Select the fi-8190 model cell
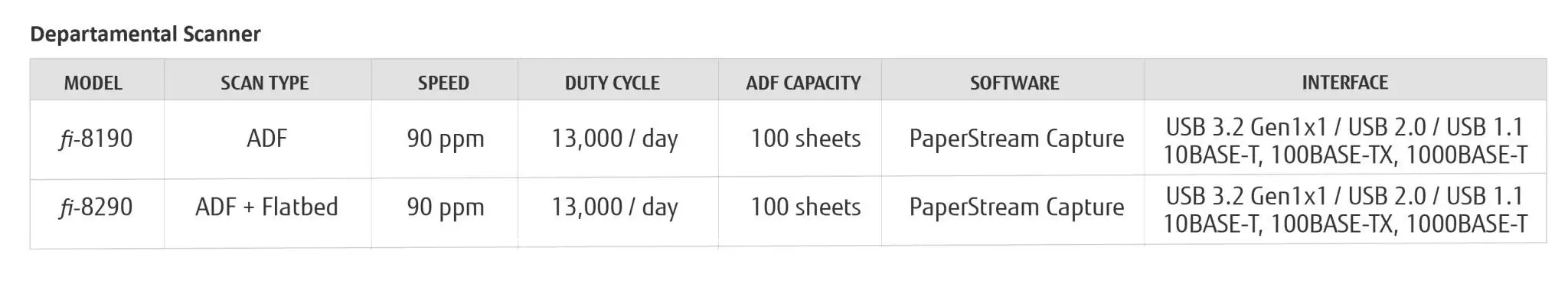Screen dimensions: 1568x297 click(x=96, y=139)
